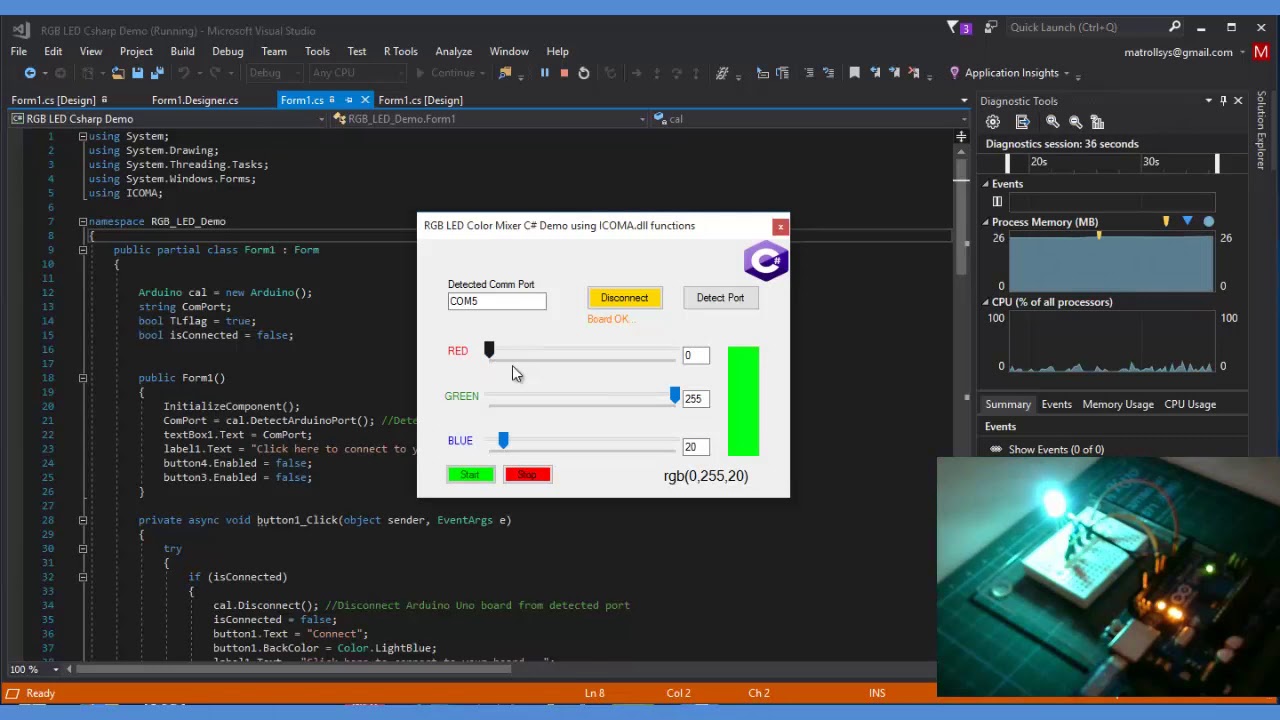Click the Application Insights lightbulb icon

(954, 73)
